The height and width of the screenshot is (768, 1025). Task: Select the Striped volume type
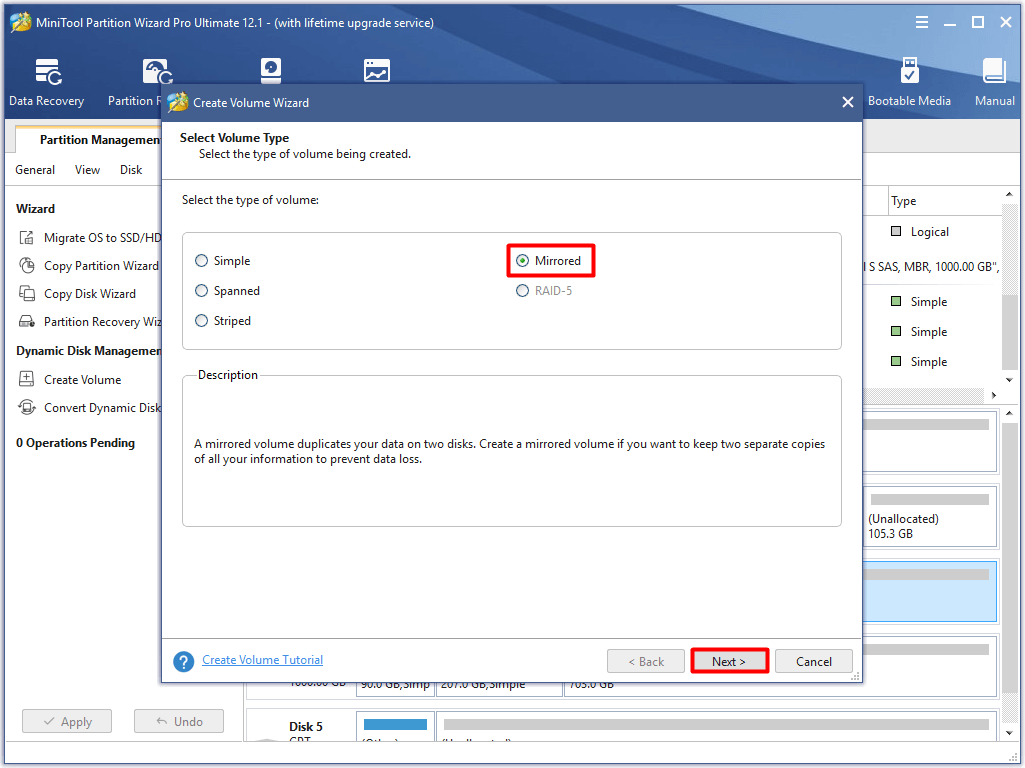pos(201,321)
